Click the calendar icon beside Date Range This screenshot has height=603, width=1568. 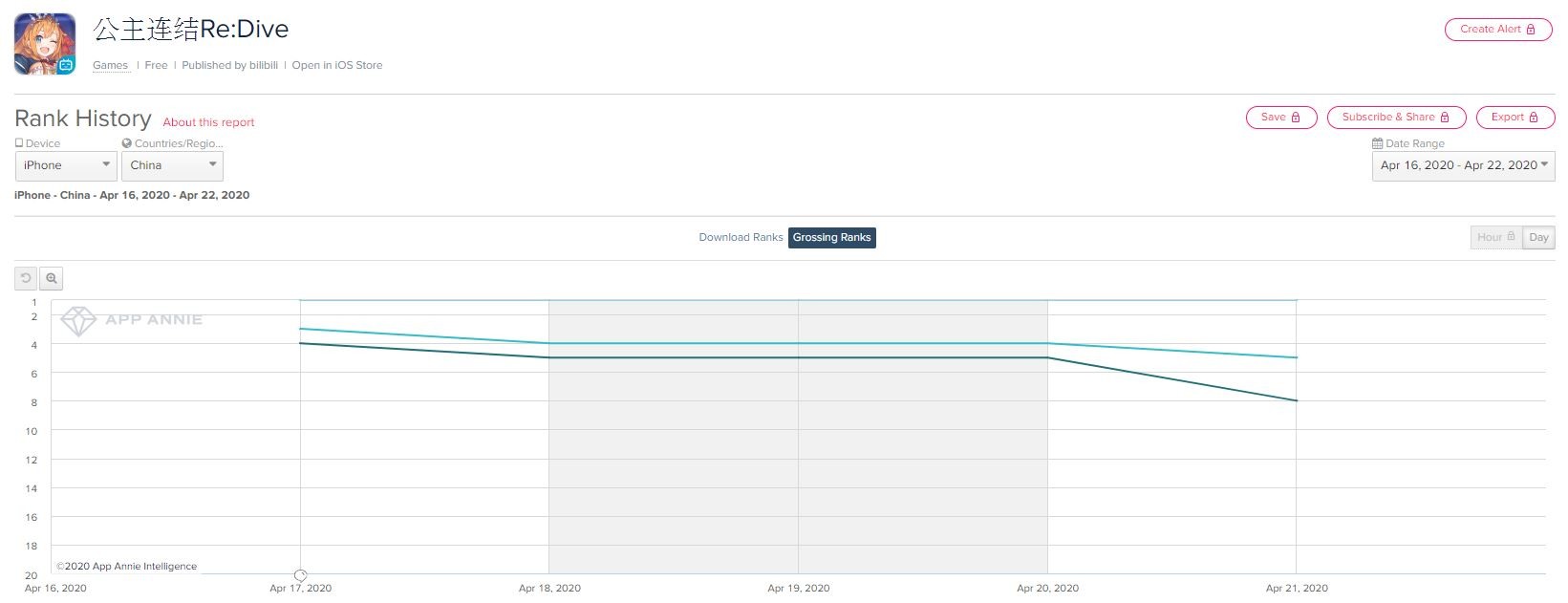[1377, 143]
